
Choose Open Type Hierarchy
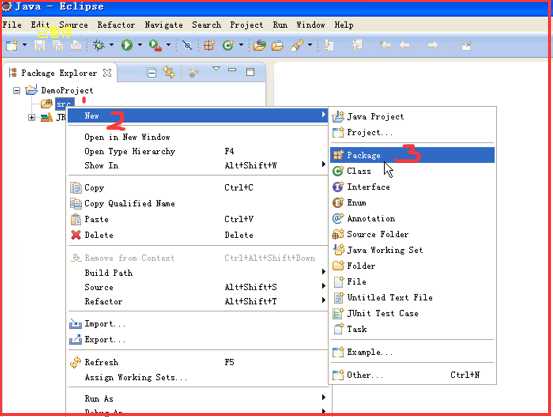[x=198, y=151]
